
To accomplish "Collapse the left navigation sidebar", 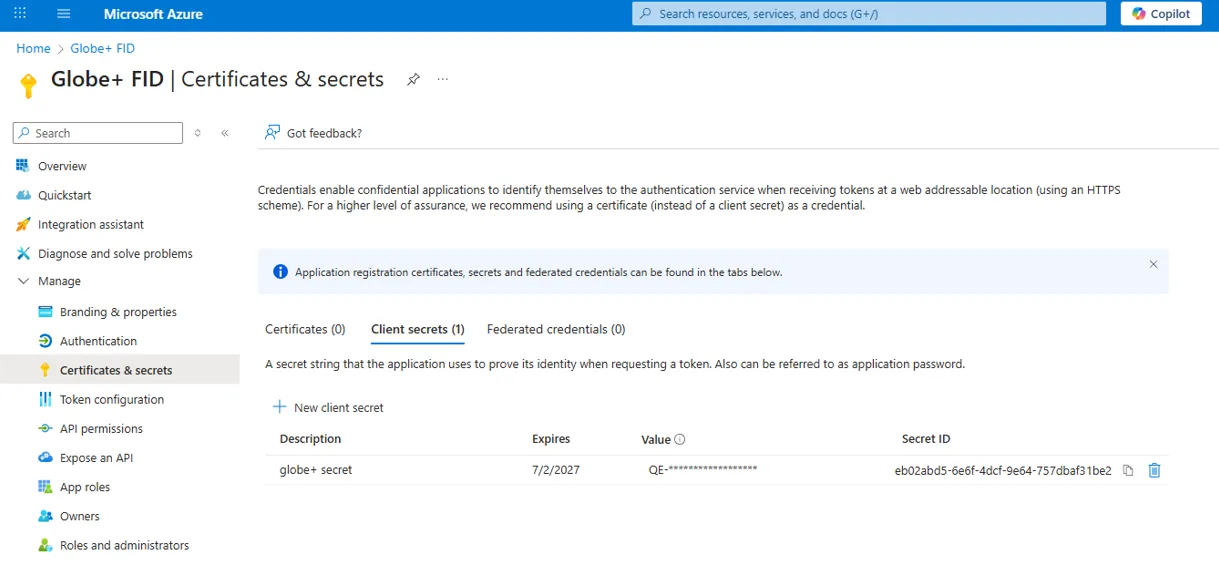I will pos(225,133).
